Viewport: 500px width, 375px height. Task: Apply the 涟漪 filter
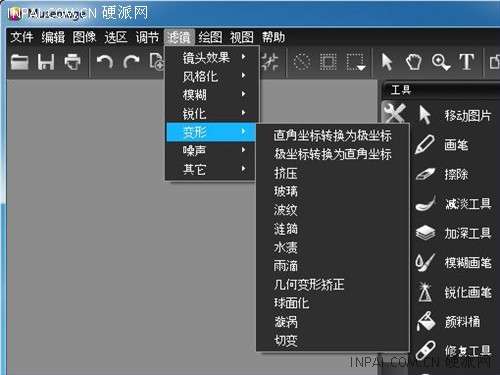pyautogui.click(x=333, y=229)
